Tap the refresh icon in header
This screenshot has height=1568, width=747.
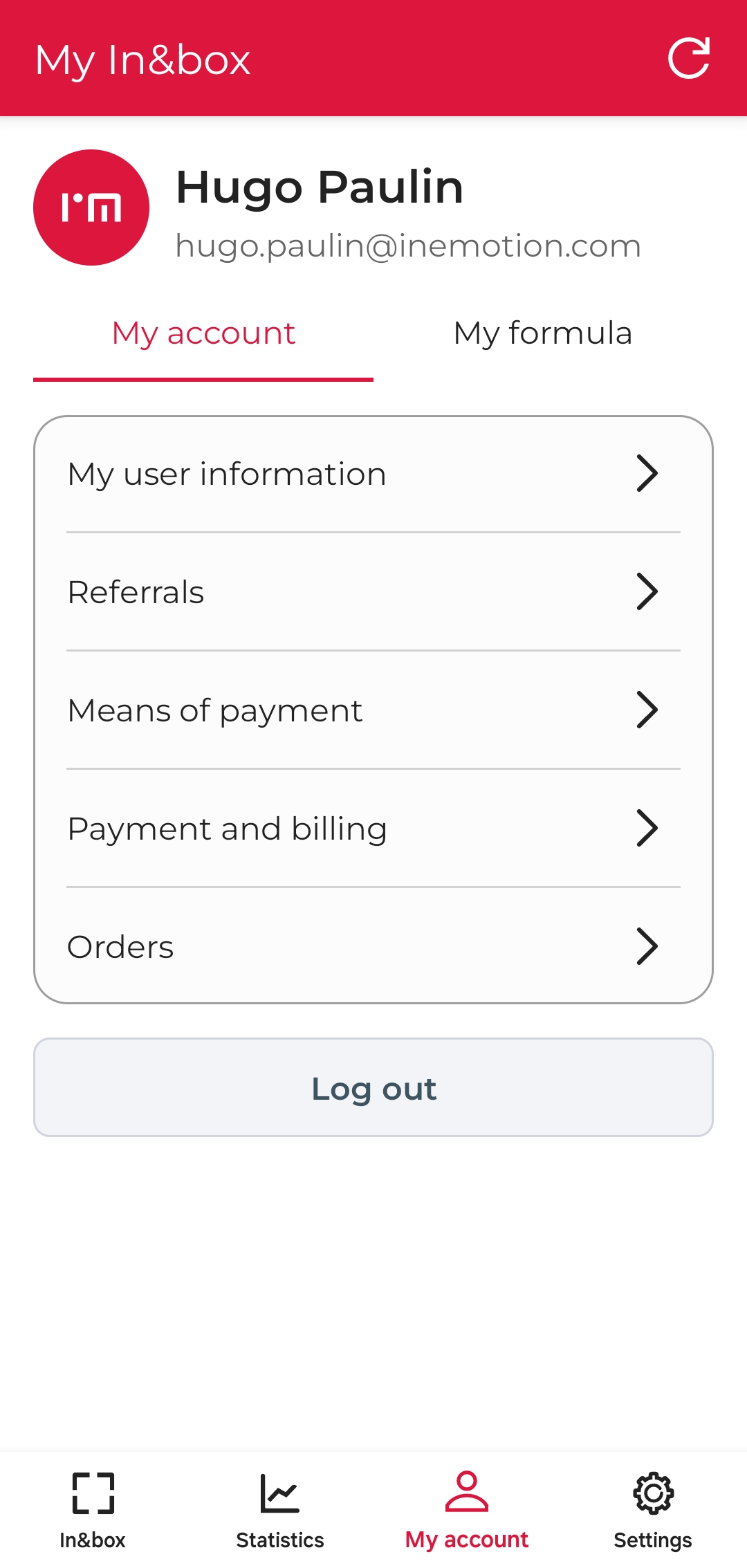689,58
